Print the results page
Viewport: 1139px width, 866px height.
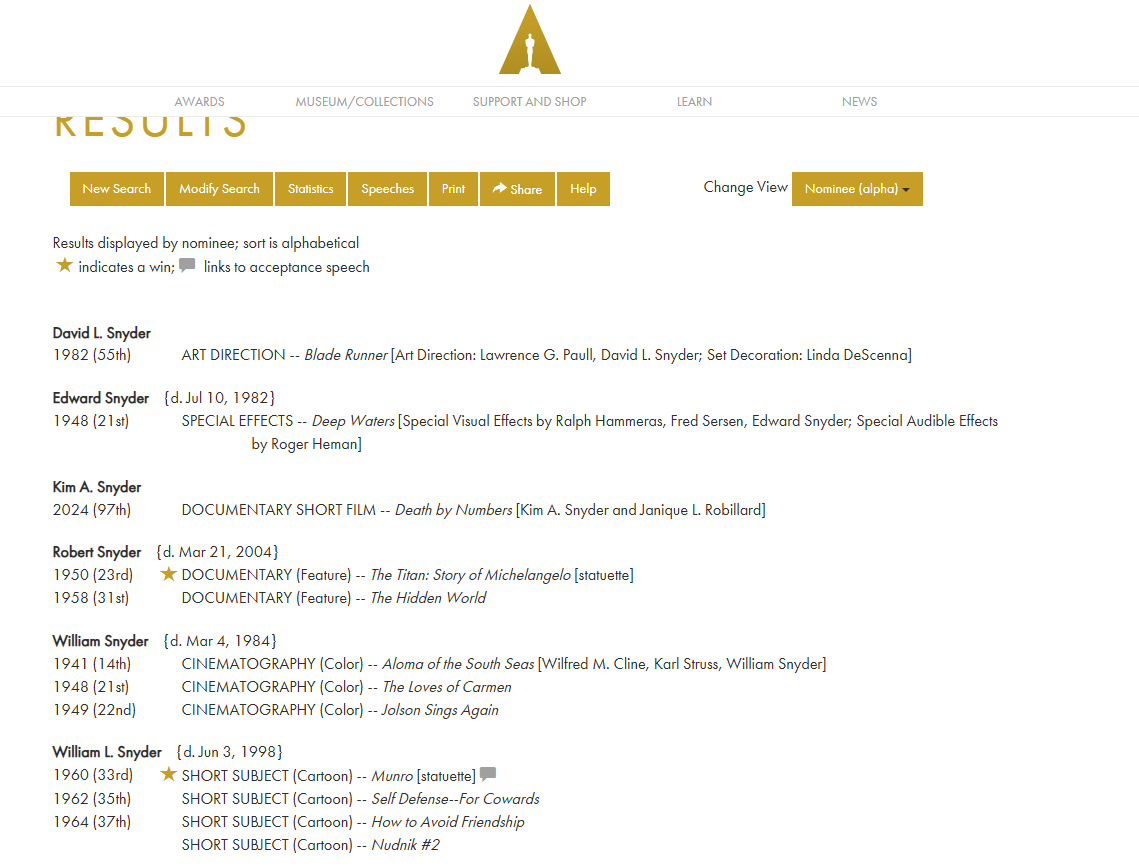(454, 189)
